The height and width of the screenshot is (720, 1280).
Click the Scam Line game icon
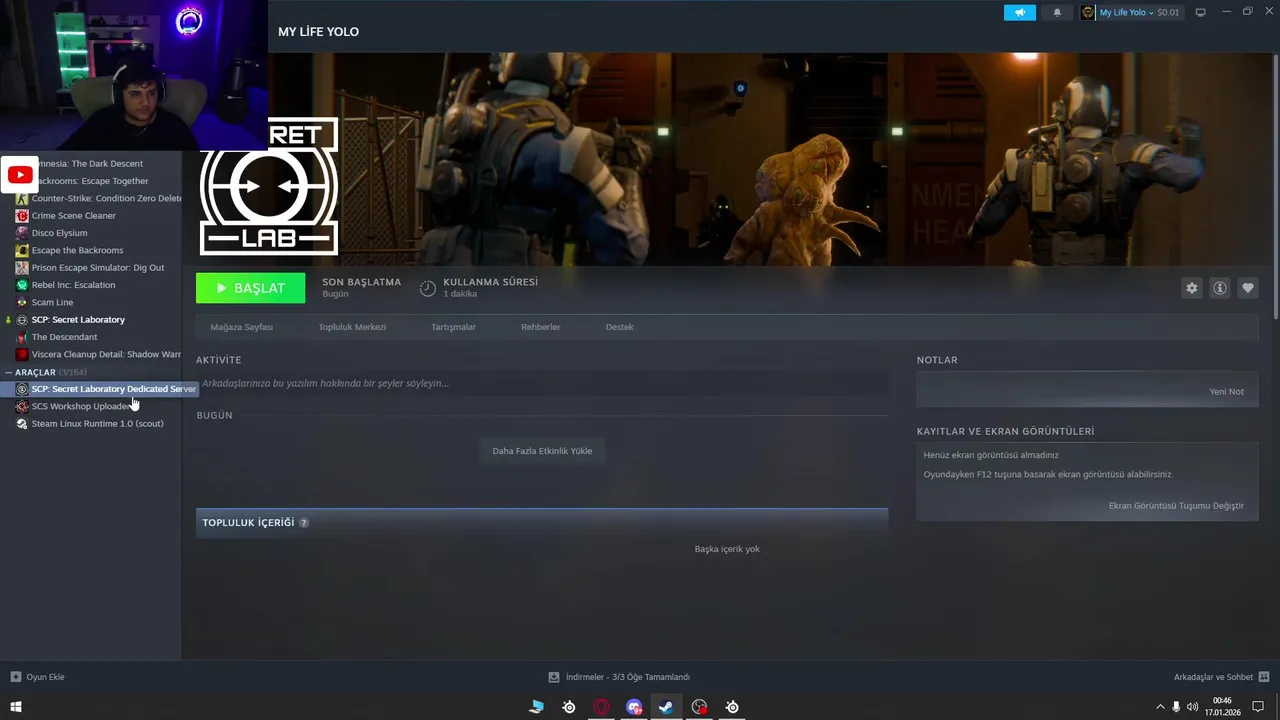[22, 302]
